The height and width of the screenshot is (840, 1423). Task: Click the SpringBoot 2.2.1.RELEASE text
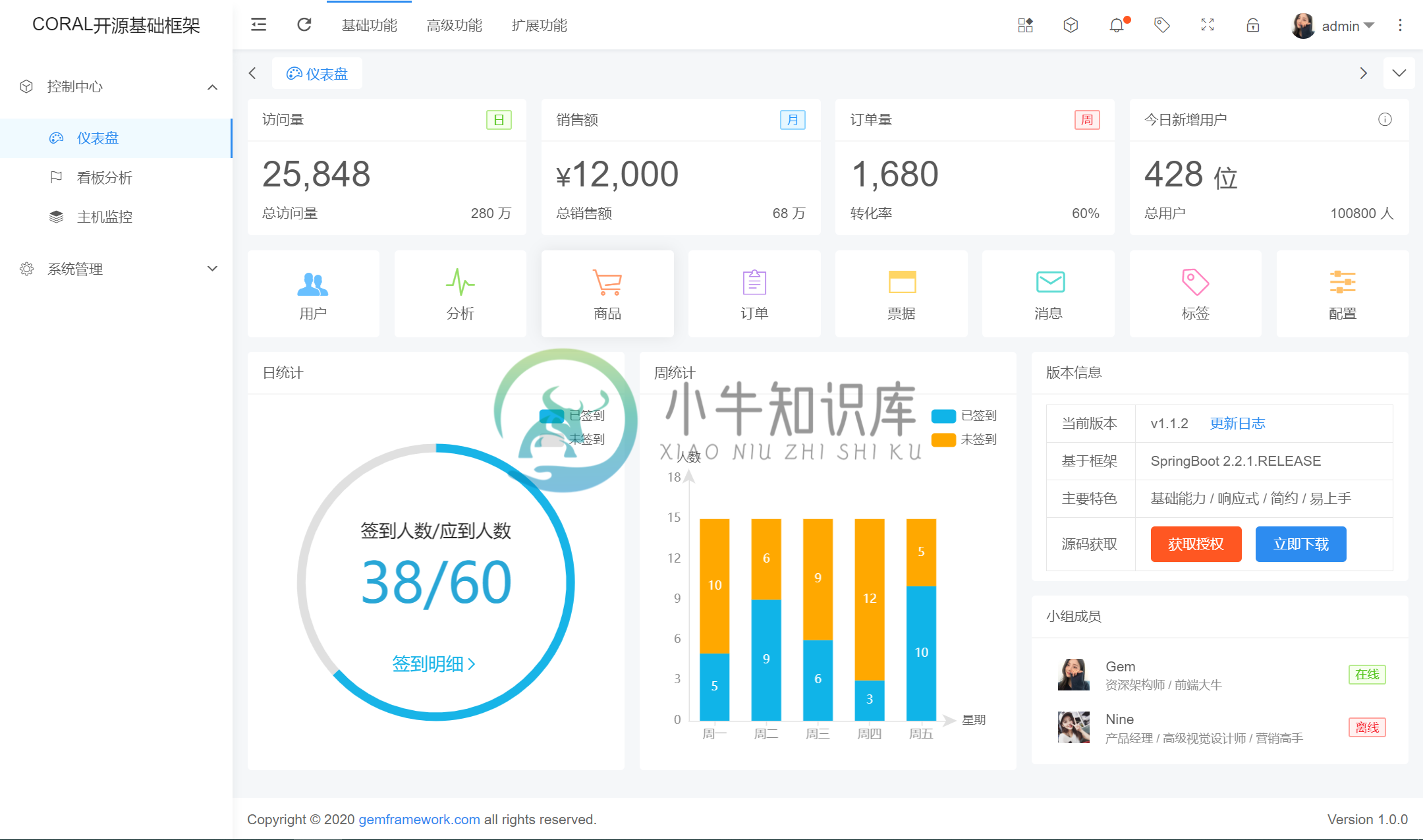pos(1235,461)
